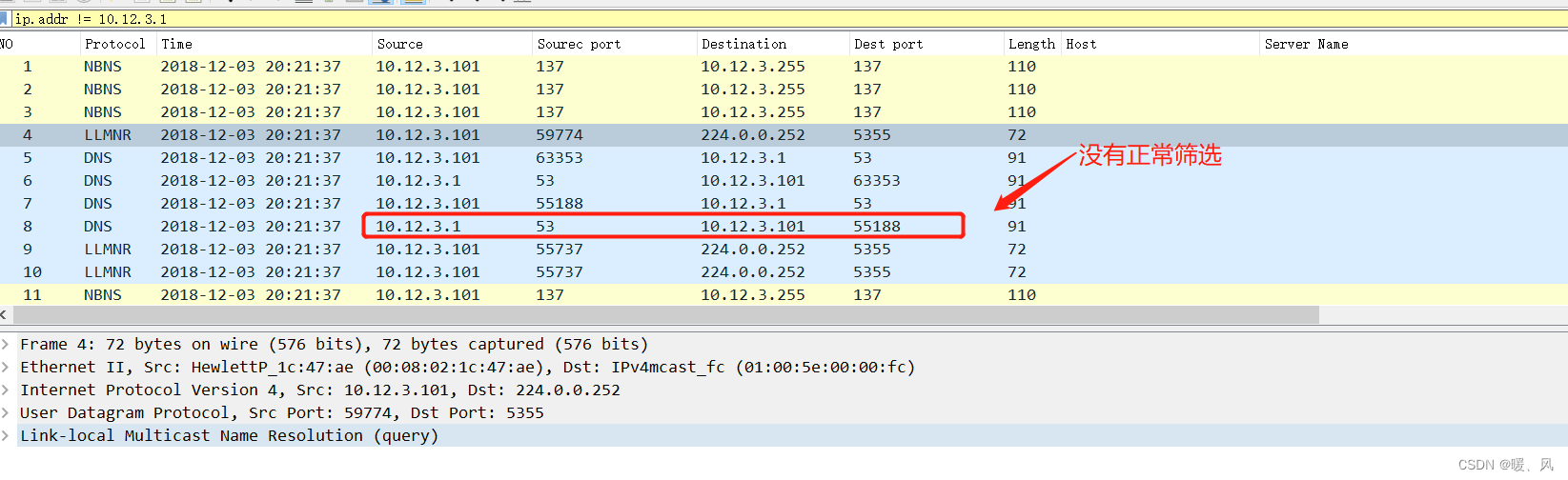Click the Src Port: 59774 UDP line text

point(282,412)
